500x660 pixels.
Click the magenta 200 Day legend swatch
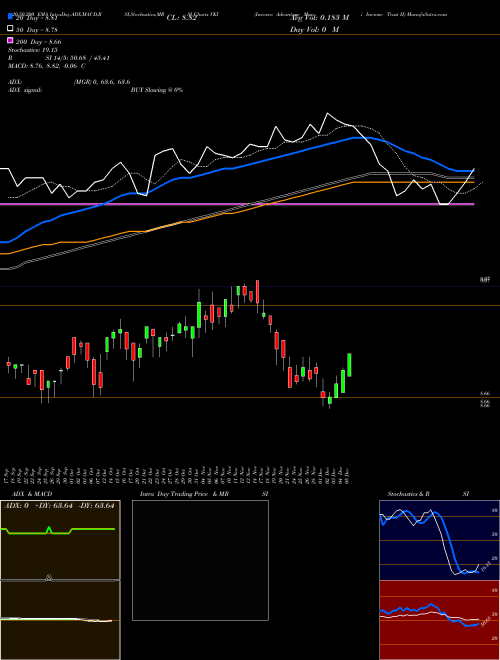10,40
